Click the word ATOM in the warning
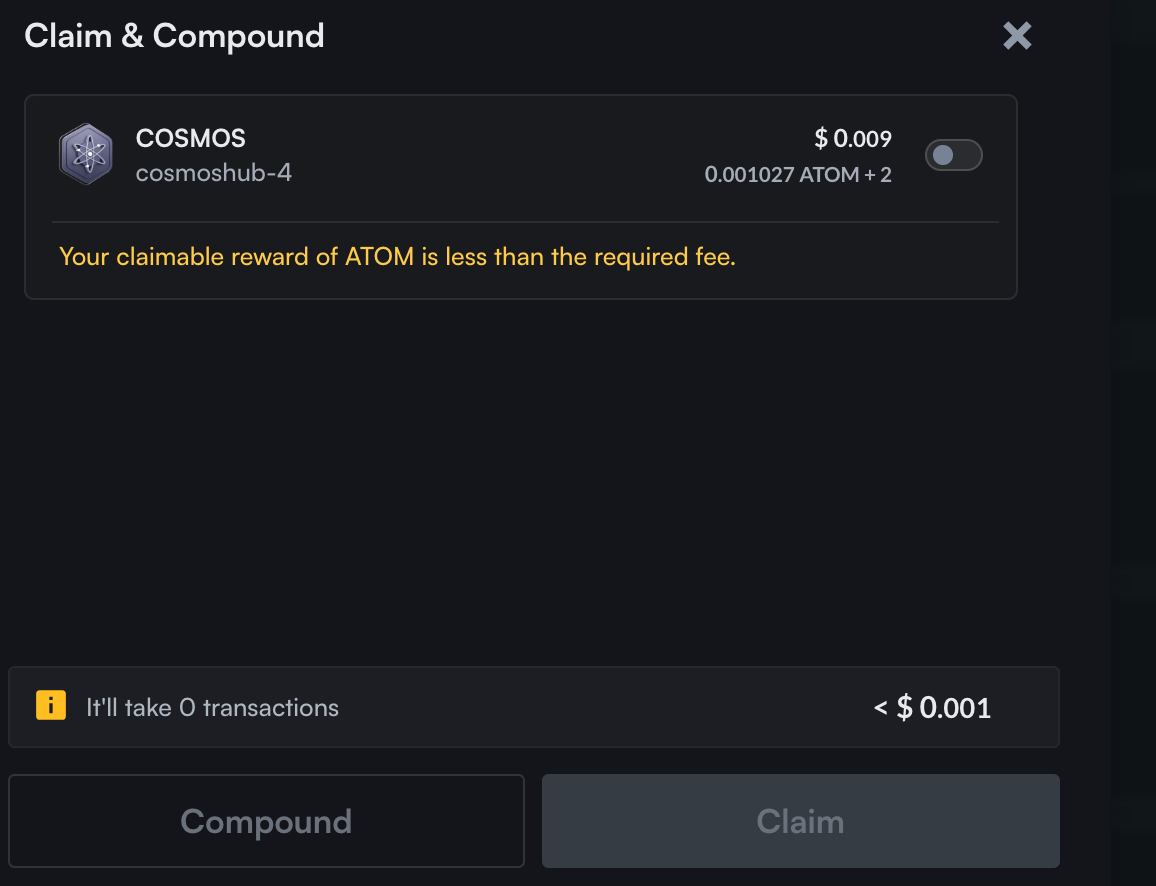The width and height of the screenshot is (1156, 886). tap(380, 257)
